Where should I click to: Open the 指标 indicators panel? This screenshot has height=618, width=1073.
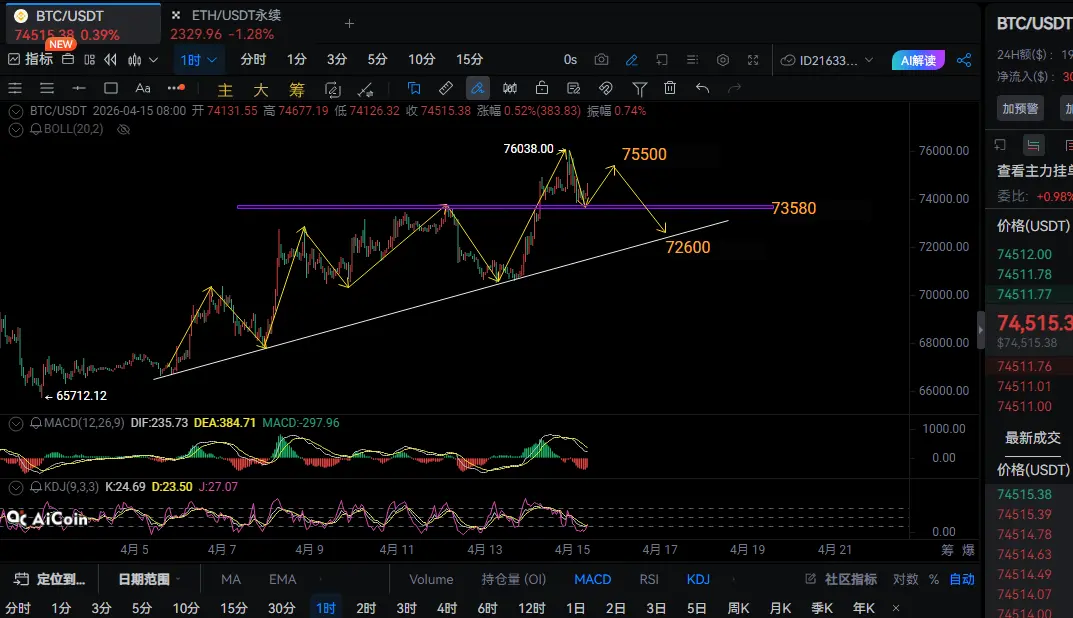point(31,60)
